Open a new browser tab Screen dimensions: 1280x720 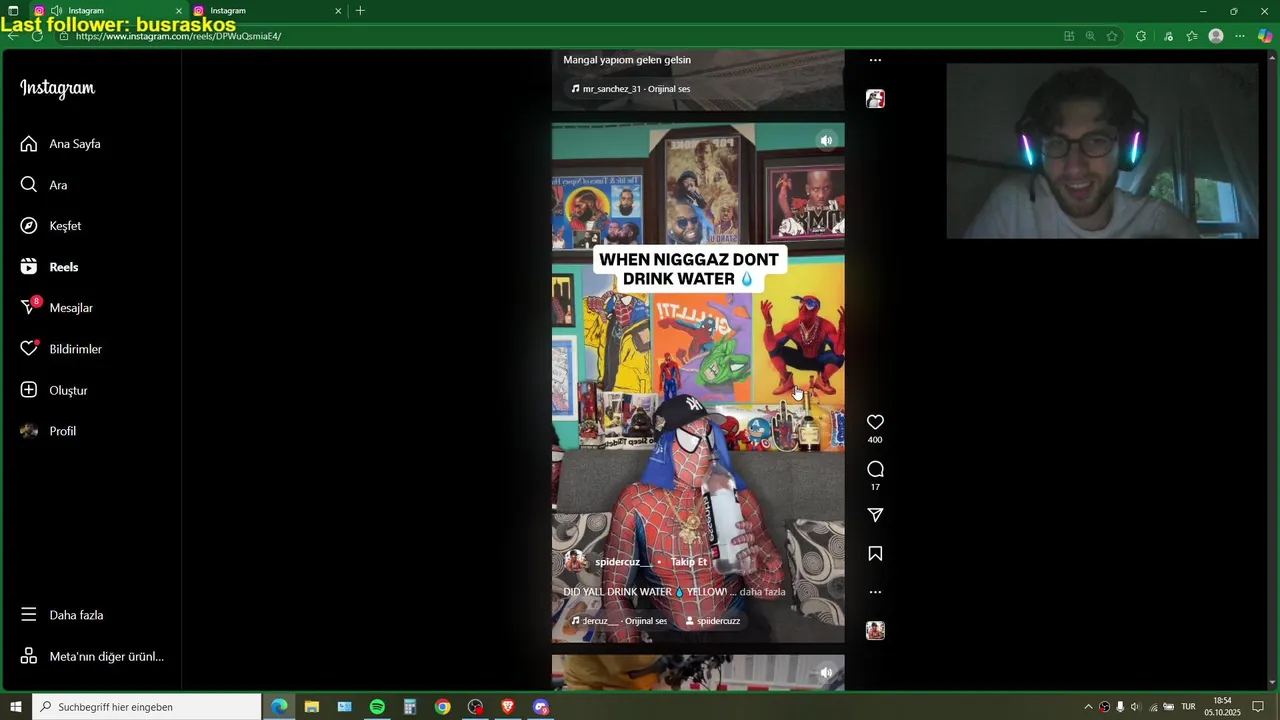click(x=360, y=11)
